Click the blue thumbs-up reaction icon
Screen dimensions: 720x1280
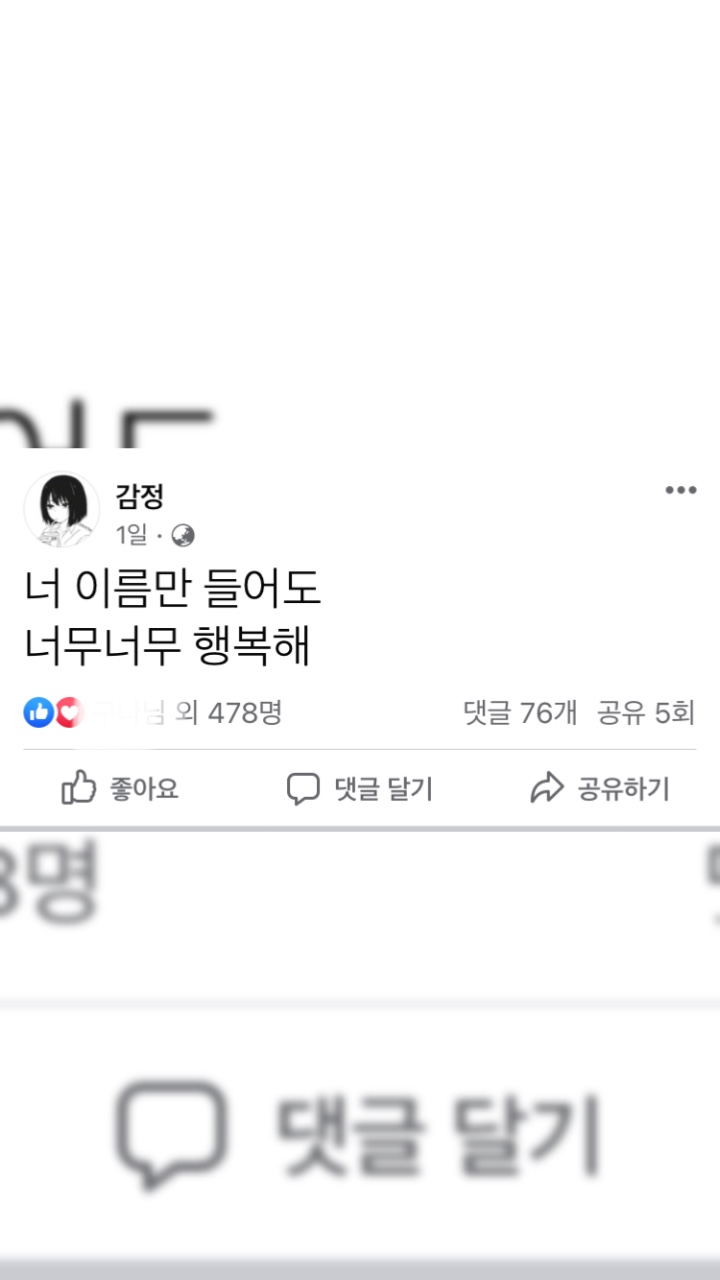point(38,712)
